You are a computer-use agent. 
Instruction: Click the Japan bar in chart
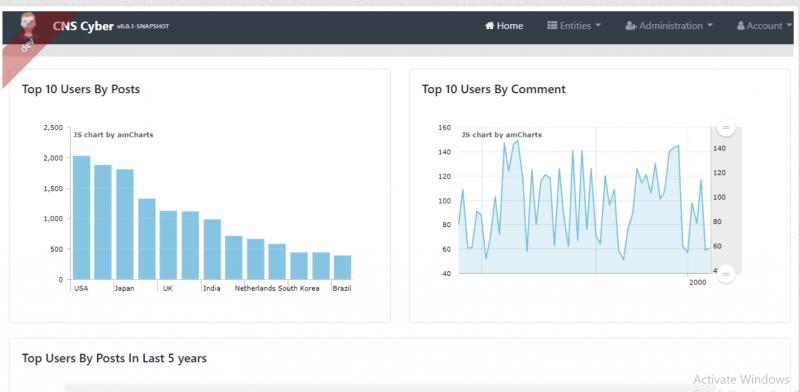tap(124, 224)
